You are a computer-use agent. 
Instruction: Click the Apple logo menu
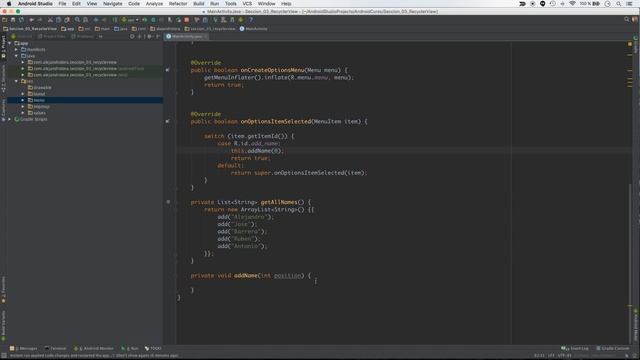[x=9, y=4]
